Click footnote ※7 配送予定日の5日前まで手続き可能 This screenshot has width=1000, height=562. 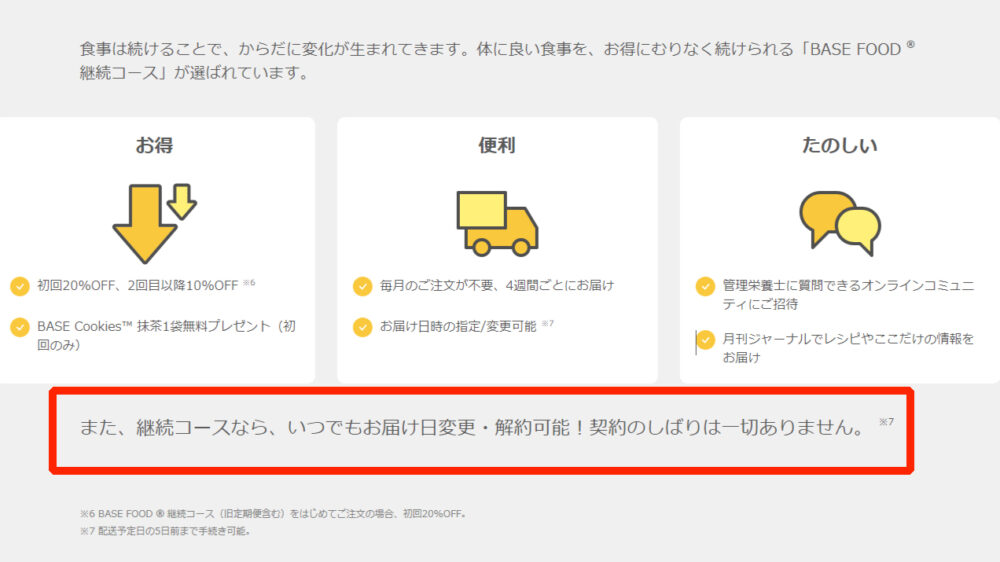(165, 531)
